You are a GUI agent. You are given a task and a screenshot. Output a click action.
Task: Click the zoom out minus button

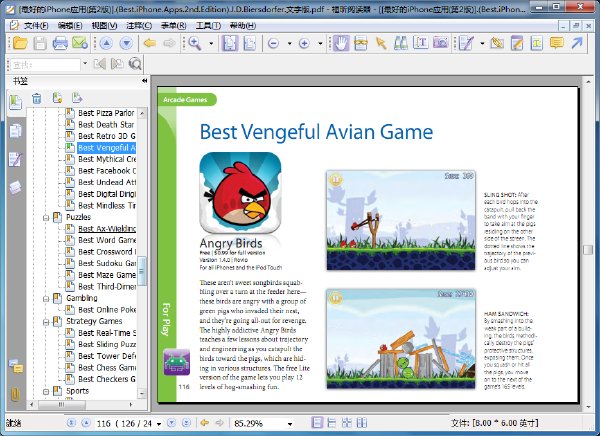coord(273,44)
